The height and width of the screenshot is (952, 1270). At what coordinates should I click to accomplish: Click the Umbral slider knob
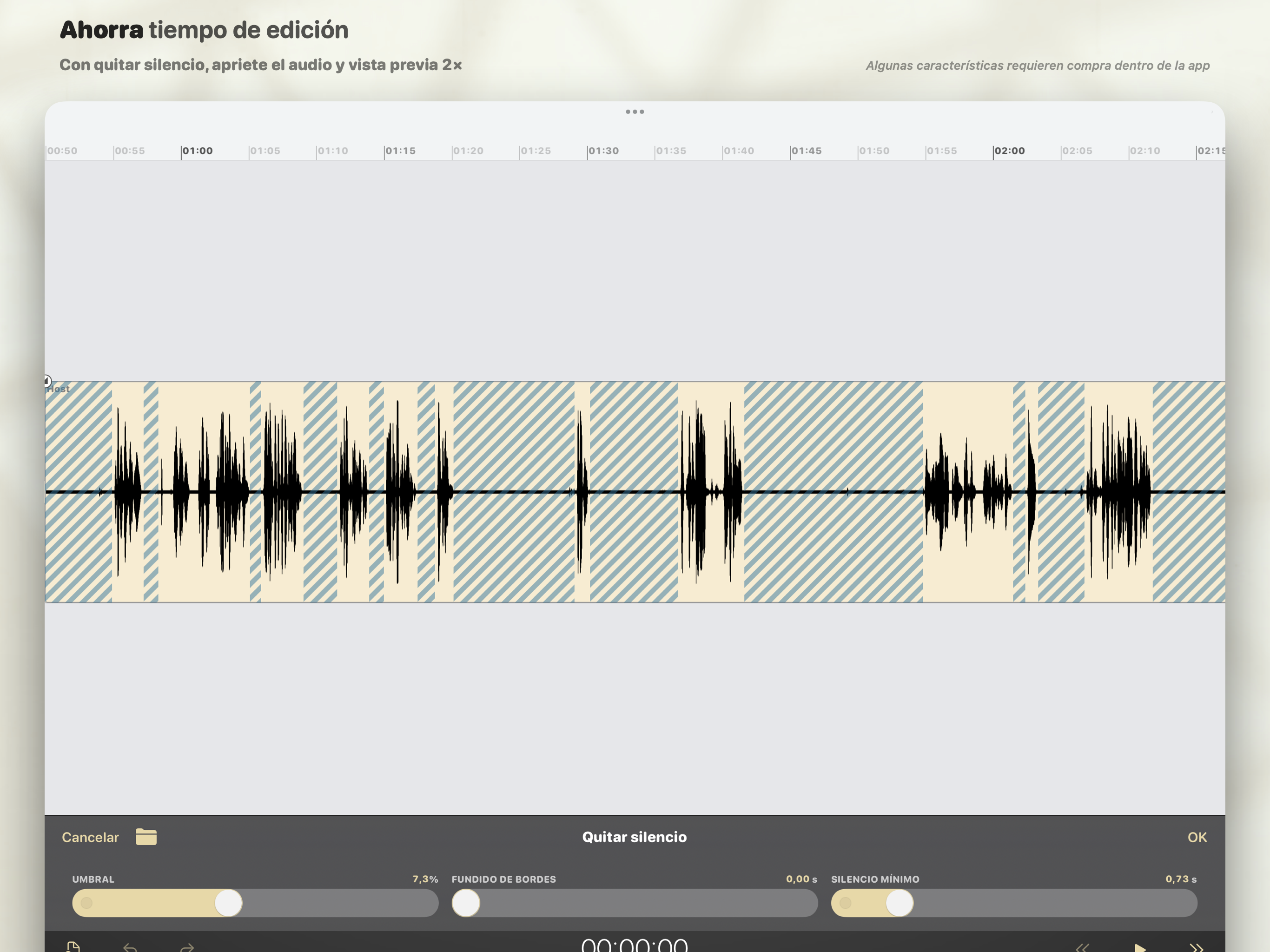tap(229, 903)
